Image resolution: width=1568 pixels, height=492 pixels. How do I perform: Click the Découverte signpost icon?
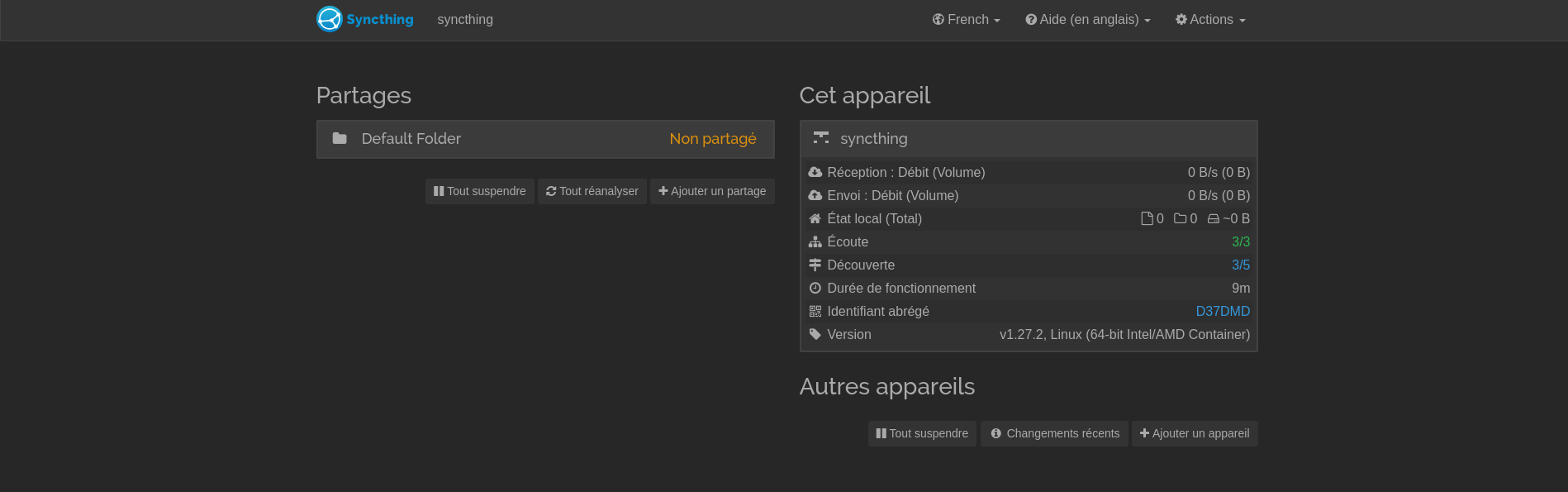[815, 265]
